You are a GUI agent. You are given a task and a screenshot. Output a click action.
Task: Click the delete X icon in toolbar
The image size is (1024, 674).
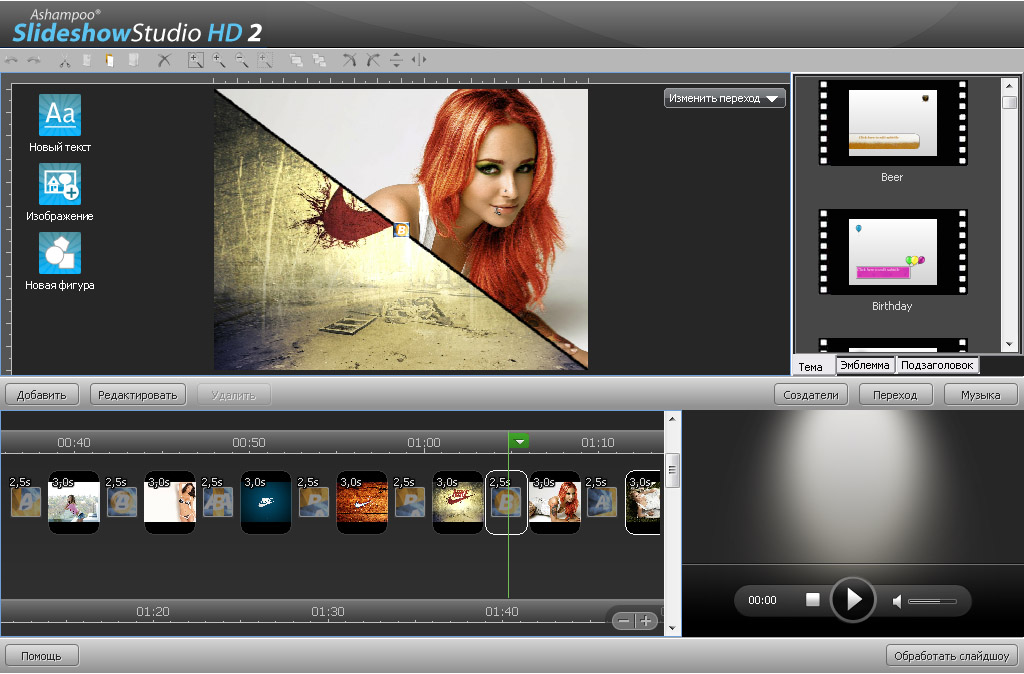(164, 61)
